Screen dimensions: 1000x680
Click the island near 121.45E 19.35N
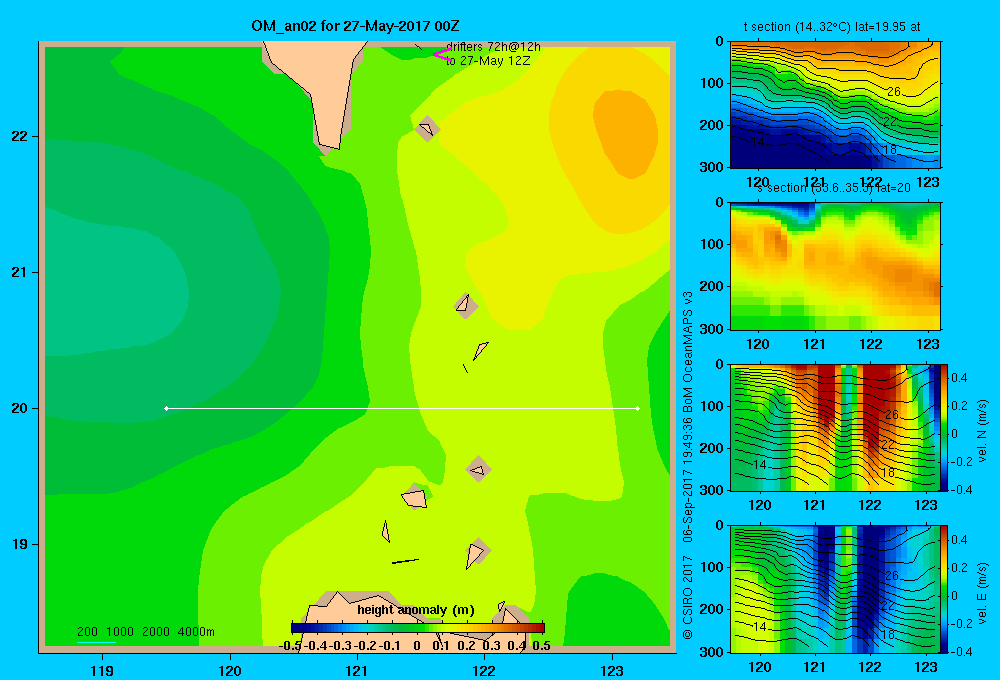[415, 496]
